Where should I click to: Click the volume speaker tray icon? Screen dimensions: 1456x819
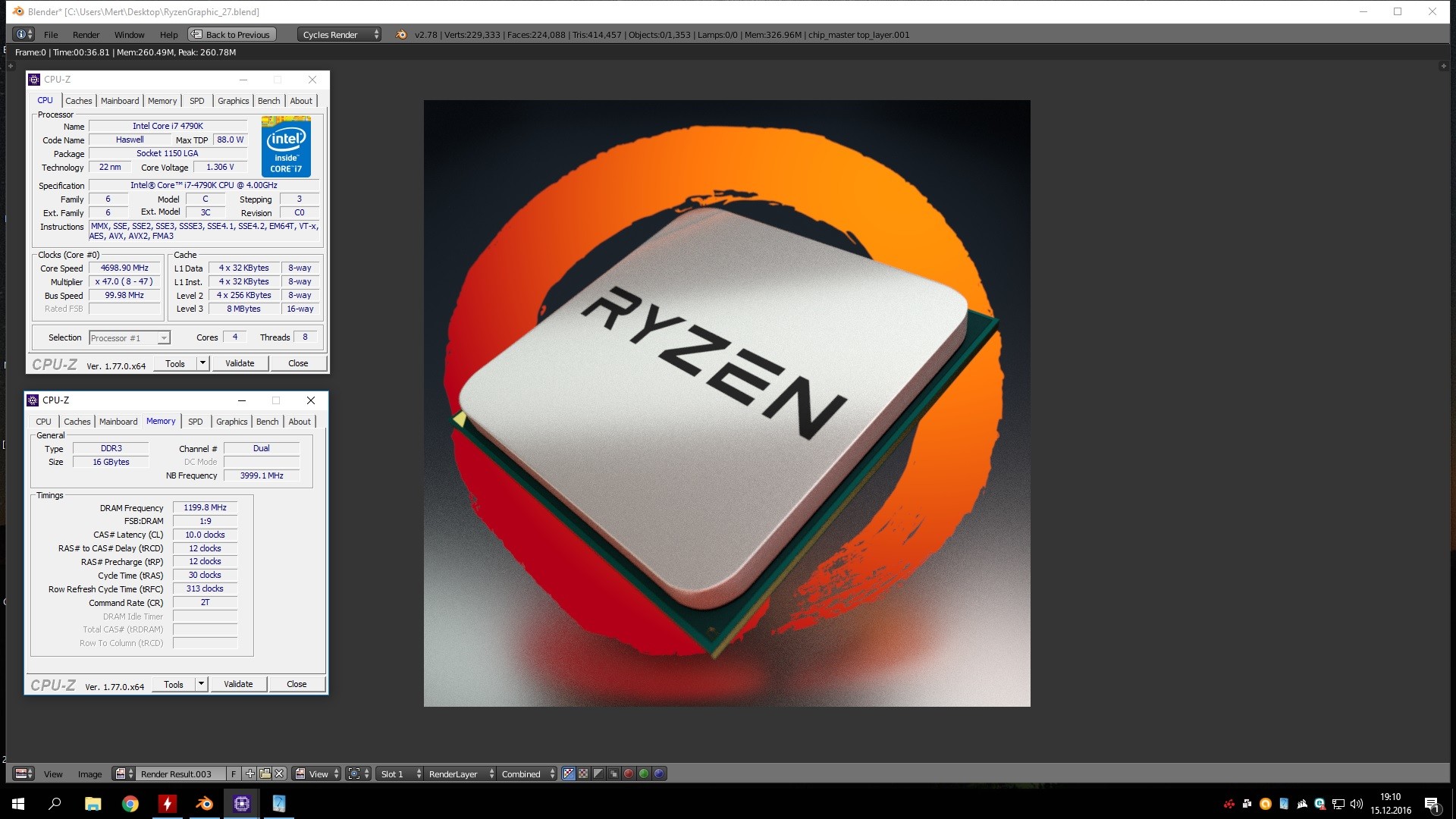[1357, 804]
